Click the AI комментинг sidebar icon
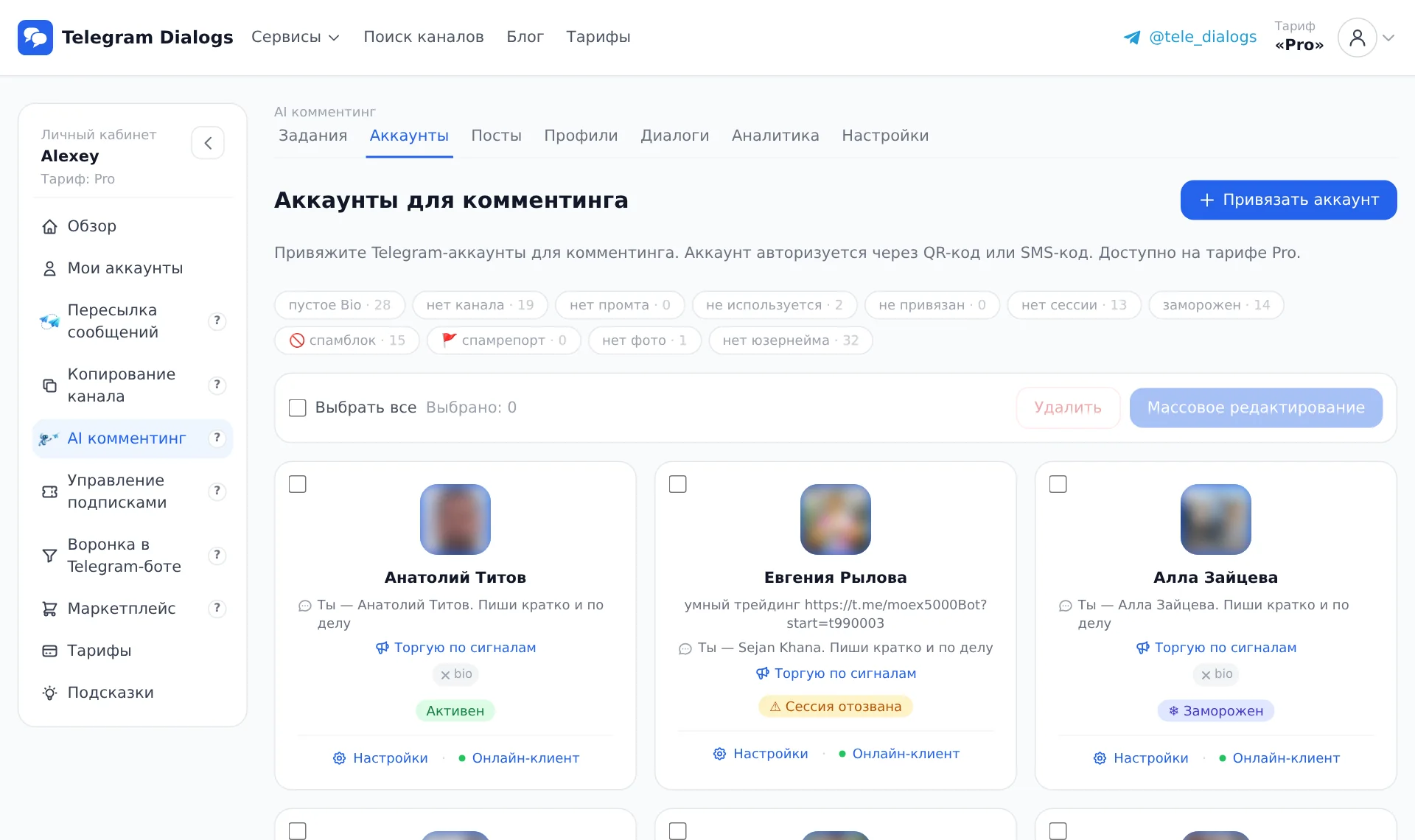Image resolution: width=1415 pixels, height=840 pixels. click(x=49, y=439)
